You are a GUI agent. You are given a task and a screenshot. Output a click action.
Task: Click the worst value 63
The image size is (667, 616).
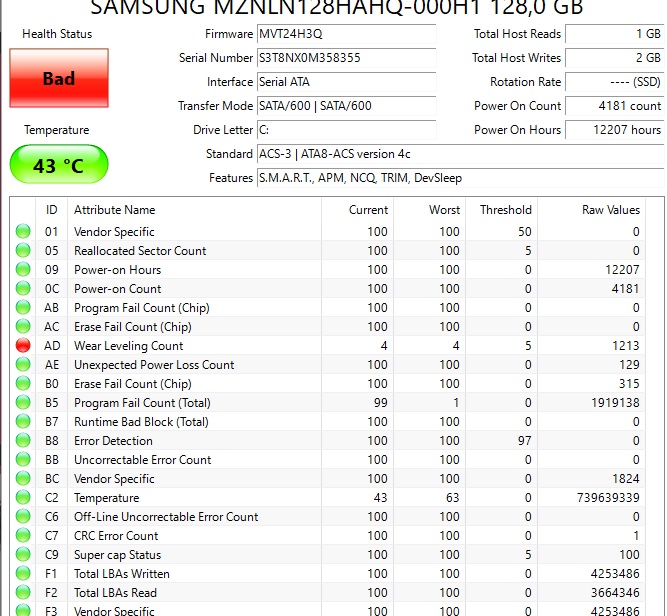[x=453, y=498]
